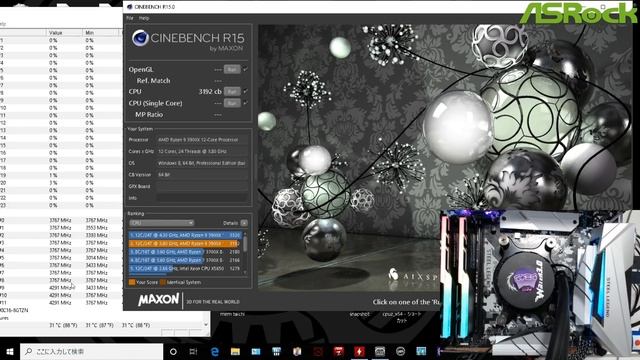Launch Microsoft Edge from taskbar
This screenshot has height=360, width=640.
coord(214,351)
